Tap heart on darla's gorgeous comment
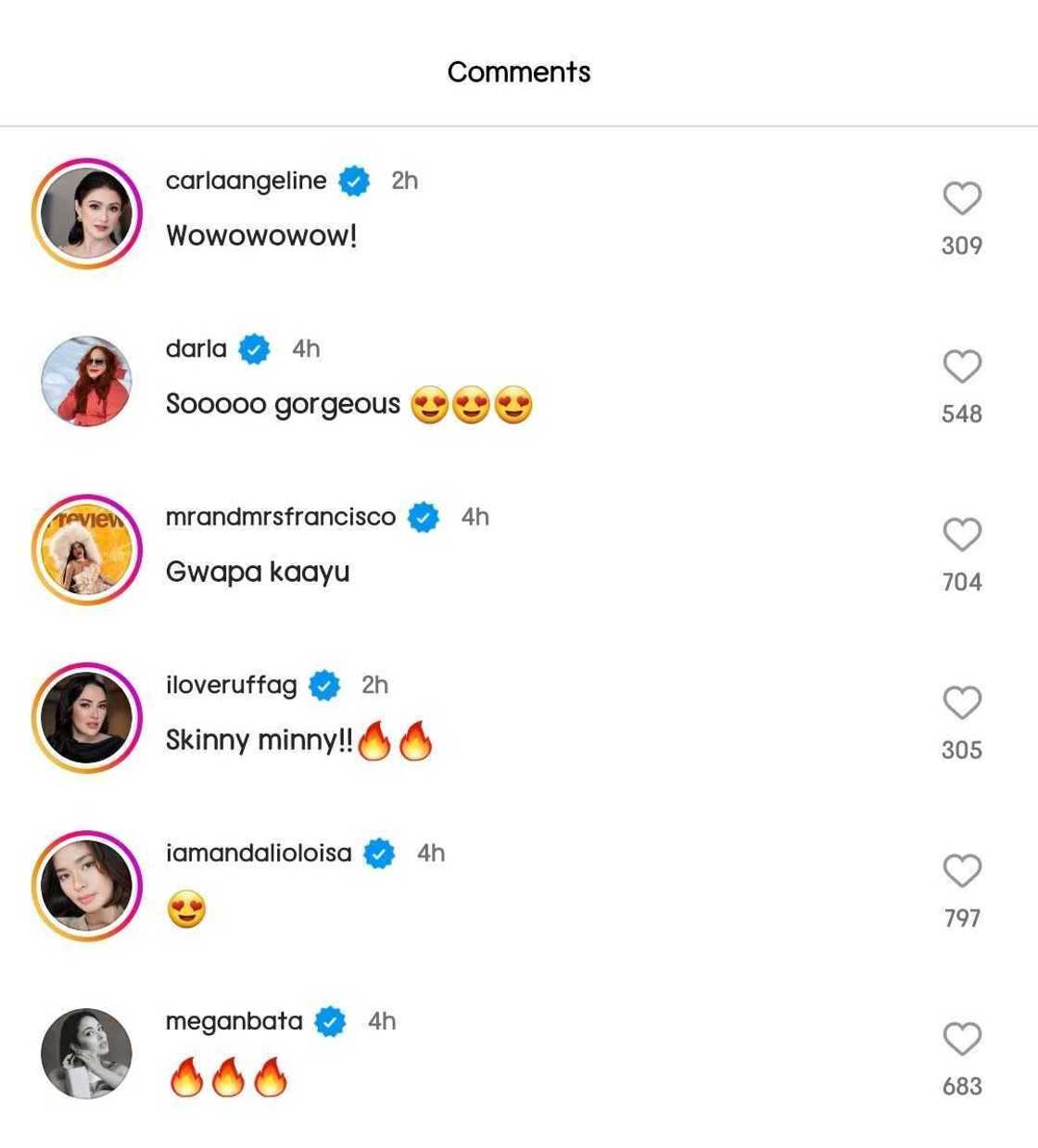This screenshot has height=1148, width=1038. [962, 366]
